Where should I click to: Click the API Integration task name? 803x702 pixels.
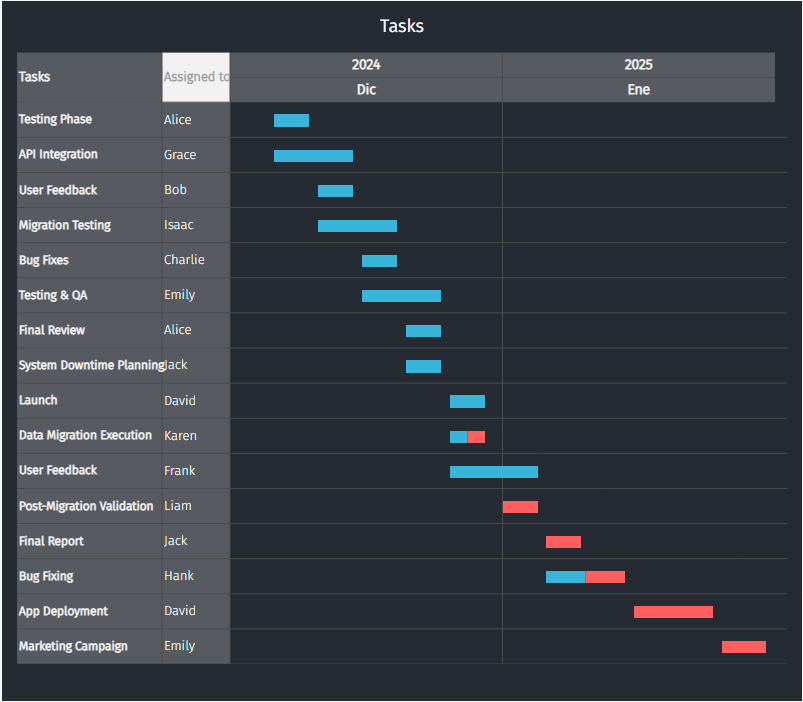pos(58,155)
